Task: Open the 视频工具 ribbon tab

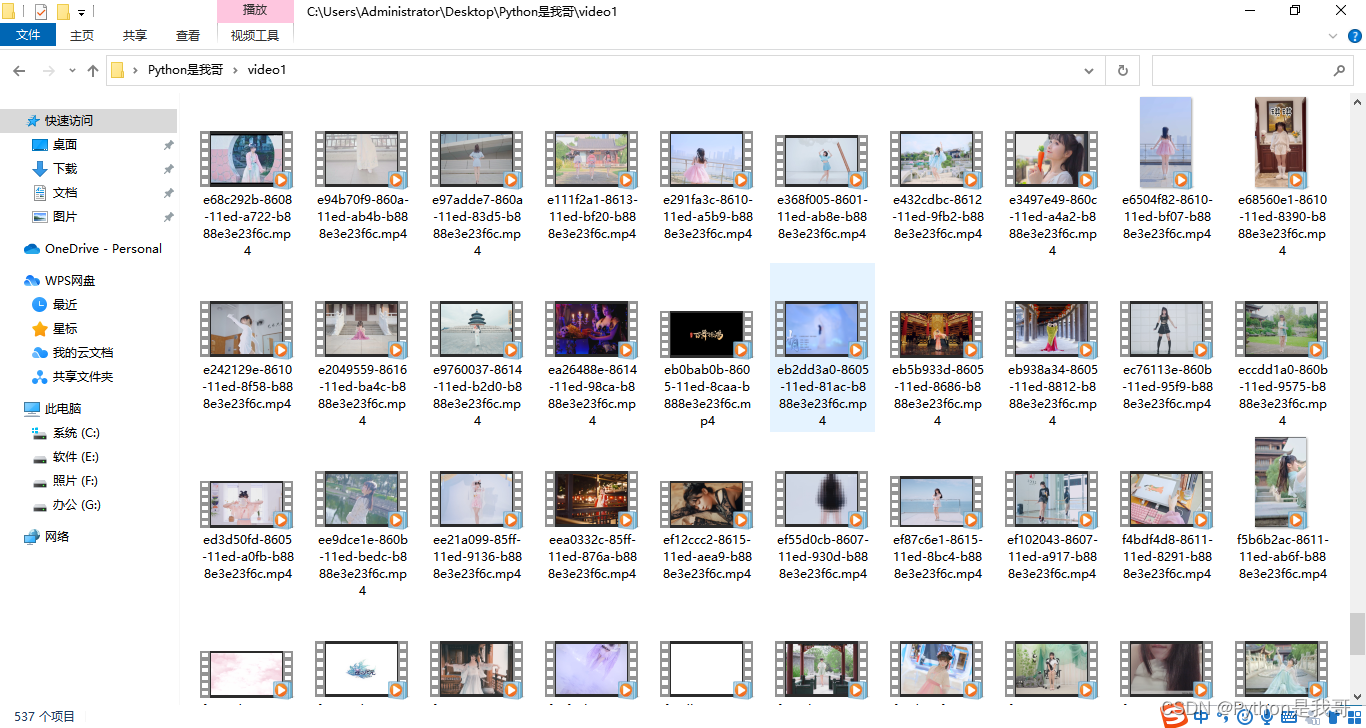Action: 255,35
